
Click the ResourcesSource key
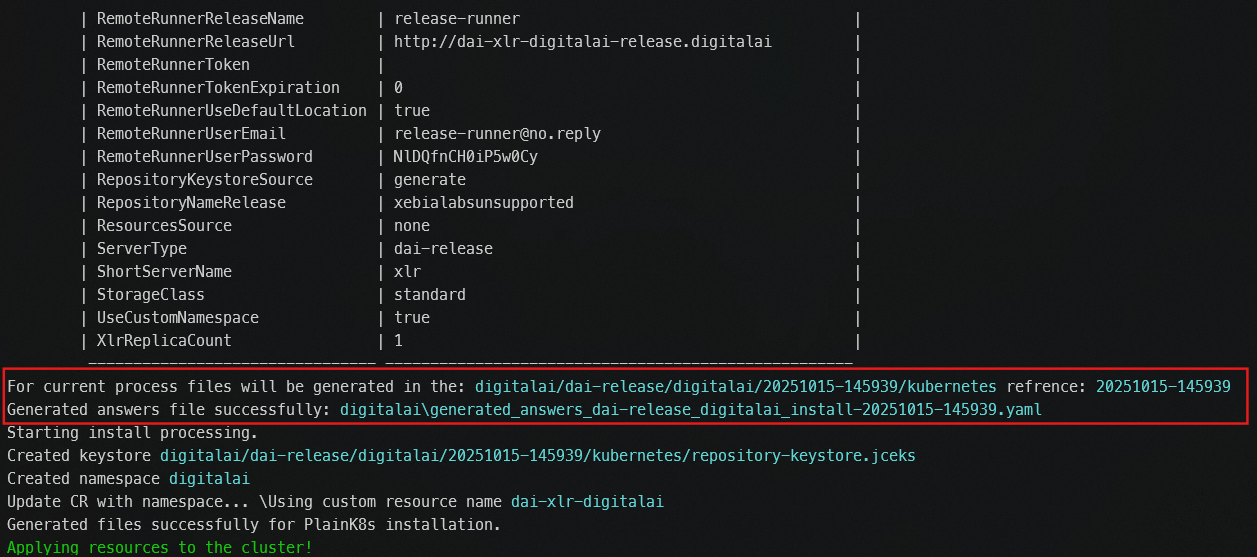[164, 226]
